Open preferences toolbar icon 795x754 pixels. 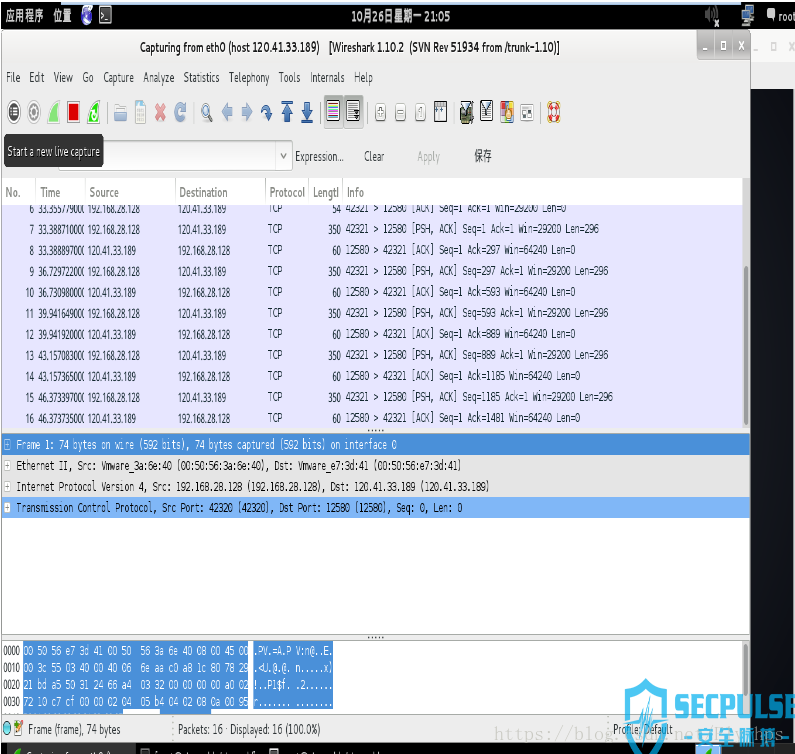coord(527,112)
